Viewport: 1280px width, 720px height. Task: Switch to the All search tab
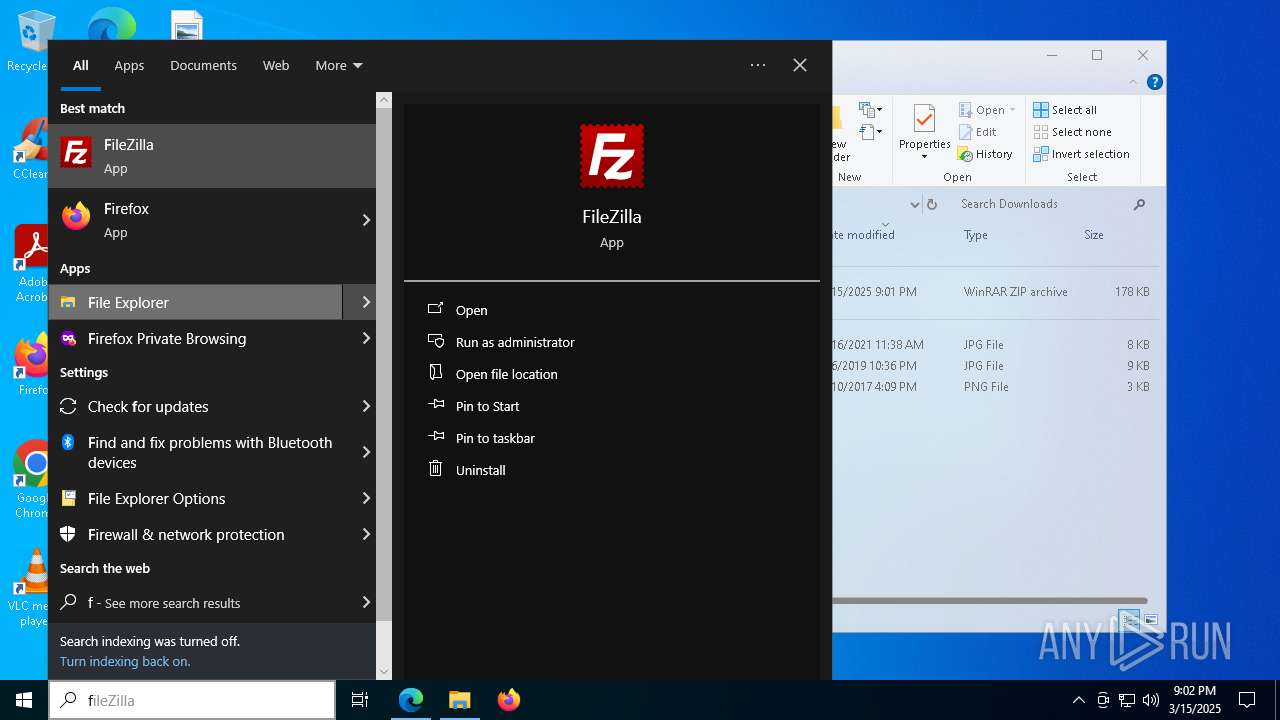pos(81,65)
